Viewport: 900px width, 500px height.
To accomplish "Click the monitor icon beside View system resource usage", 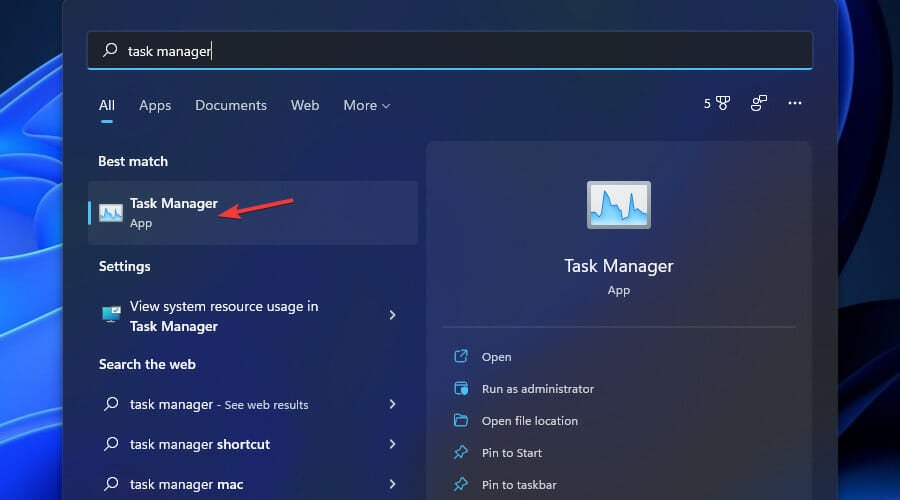I will pos(111,315).
